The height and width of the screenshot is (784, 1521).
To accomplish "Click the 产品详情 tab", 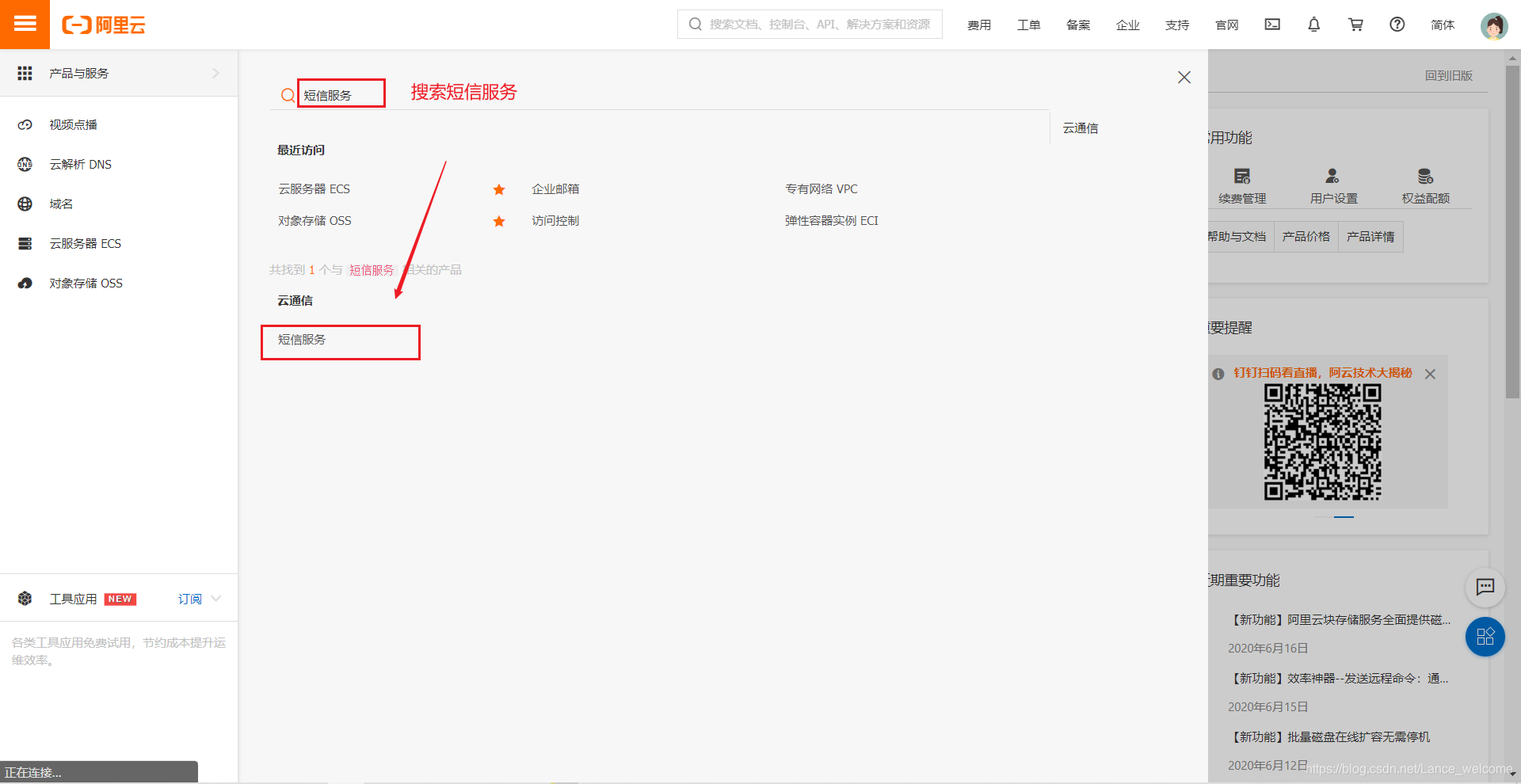I will [1370, 236].
